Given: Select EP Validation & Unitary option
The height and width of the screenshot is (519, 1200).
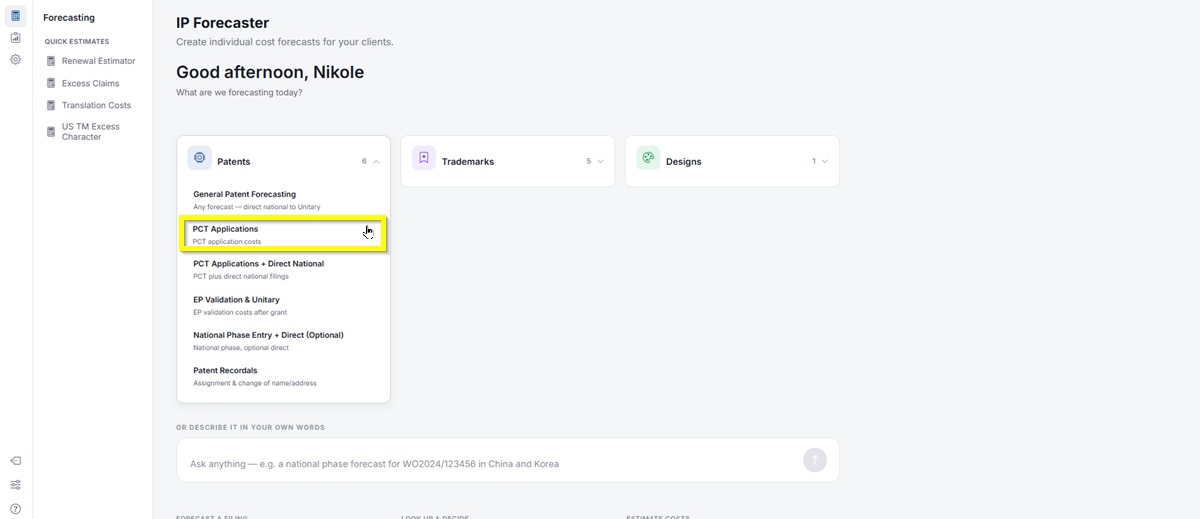Looking at the screenshot, I should pos(283,305).
